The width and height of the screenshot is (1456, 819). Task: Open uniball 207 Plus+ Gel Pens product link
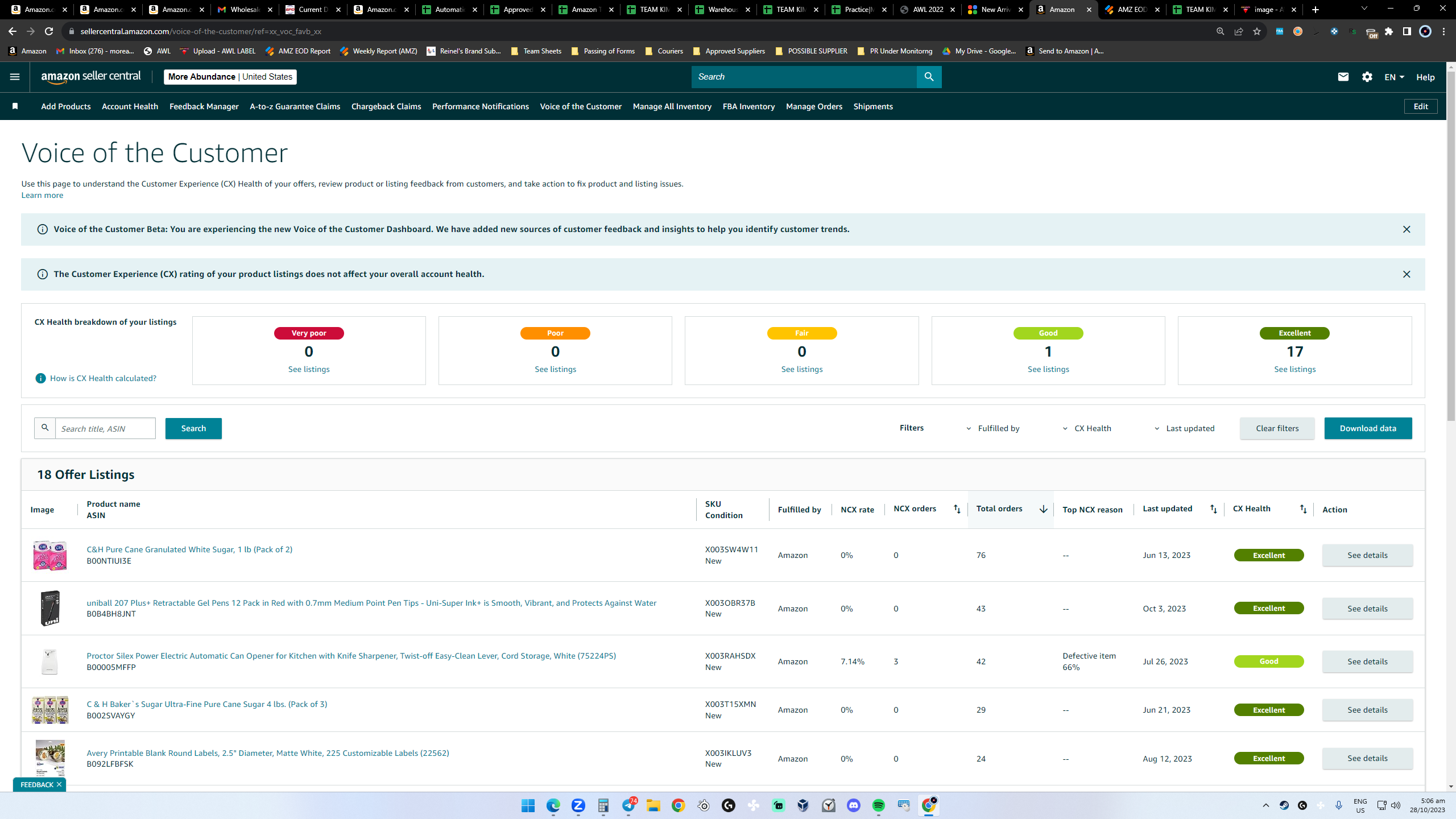click(371, 603)
